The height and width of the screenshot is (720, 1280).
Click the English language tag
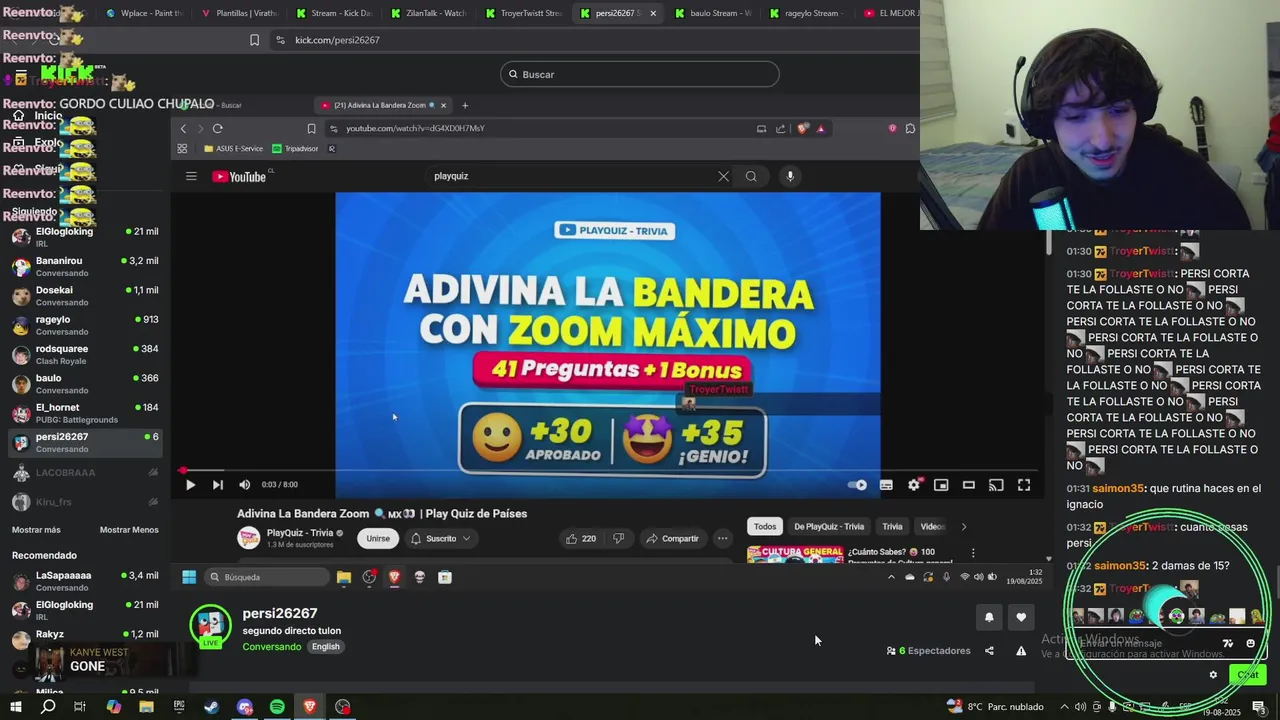click(325, 647)
